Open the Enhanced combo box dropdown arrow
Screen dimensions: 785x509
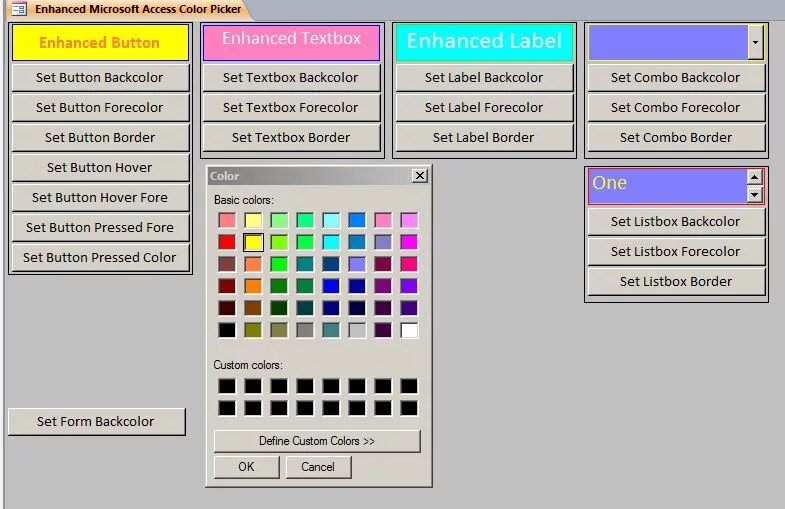[755, 42]
